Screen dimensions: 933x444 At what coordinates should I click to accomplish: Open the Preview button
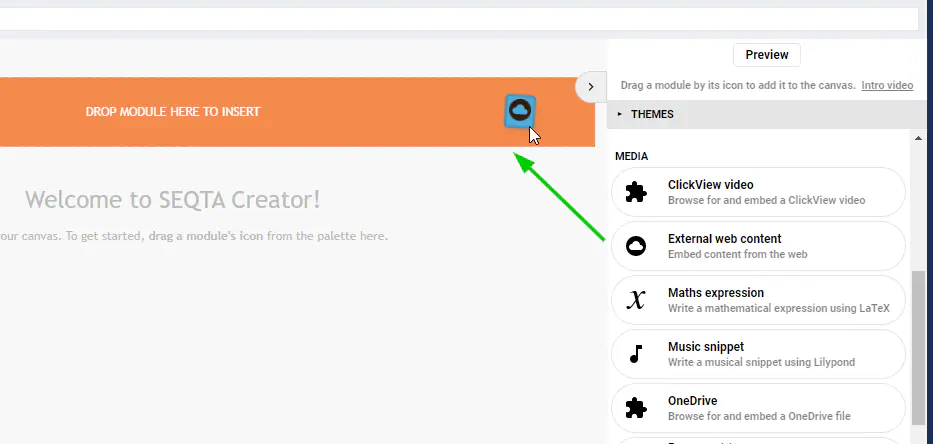[x=766, y=55]
